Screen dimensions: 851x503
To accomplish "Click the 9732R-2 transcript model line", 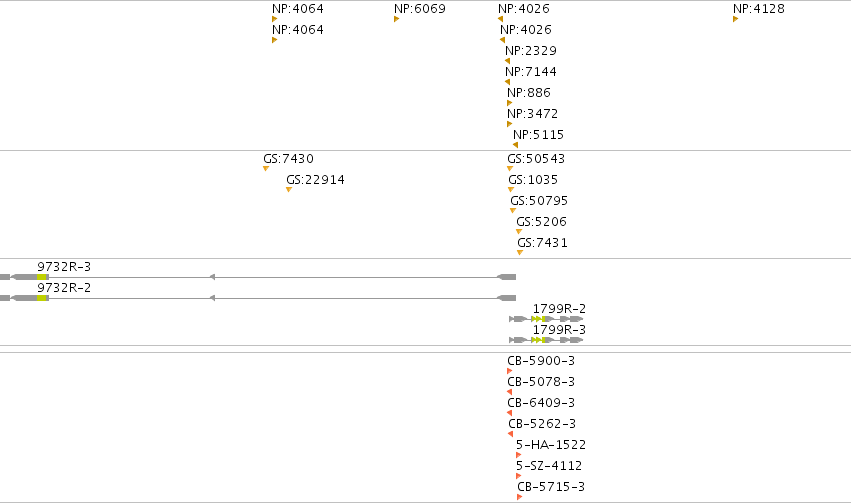I will (258, 298).
